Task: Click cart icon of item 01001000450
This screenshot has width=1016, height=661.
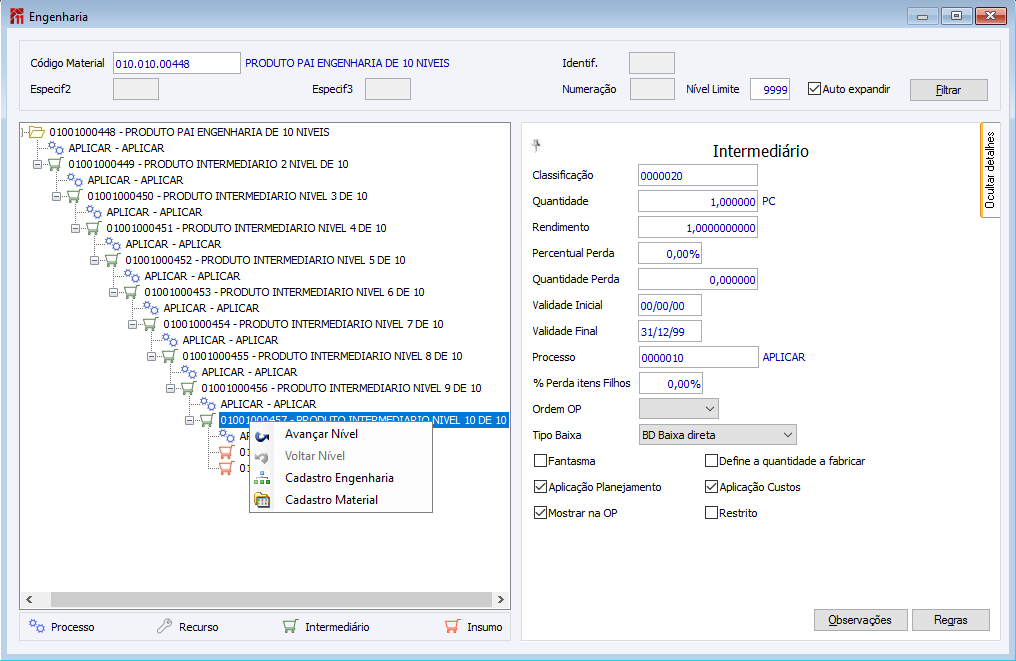Action: [x=75, y=196]
